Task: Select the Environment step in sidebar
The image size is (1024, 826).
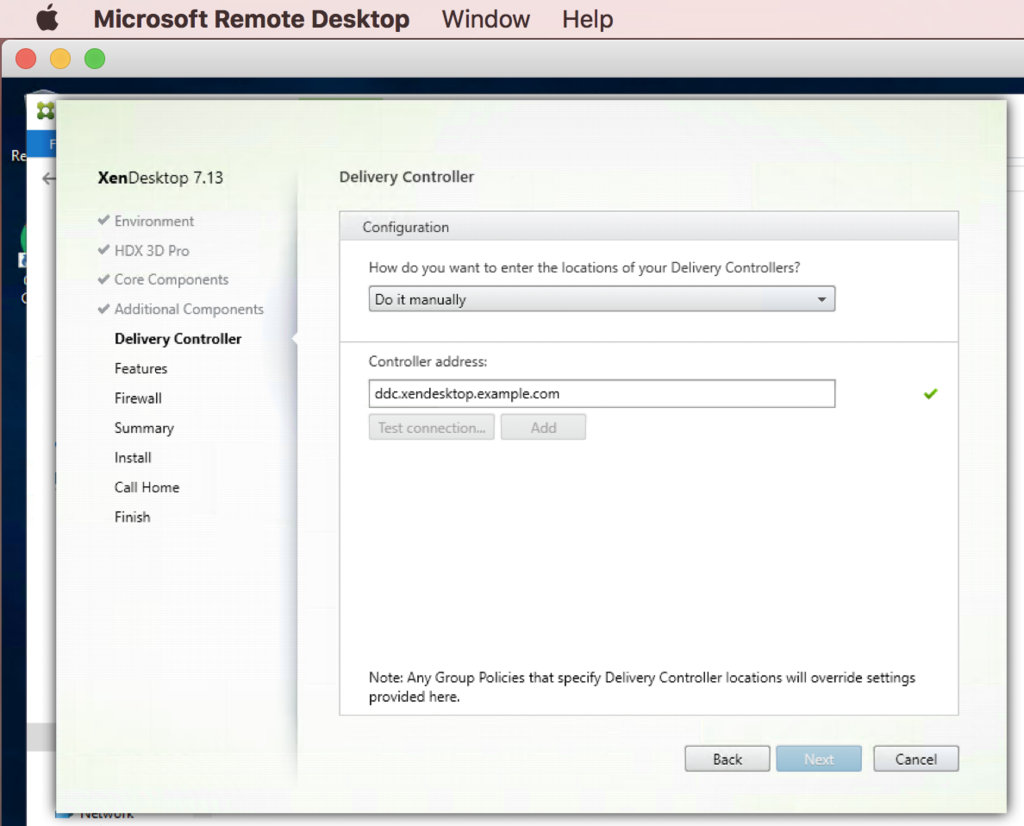Action: (x=154, y=221)
